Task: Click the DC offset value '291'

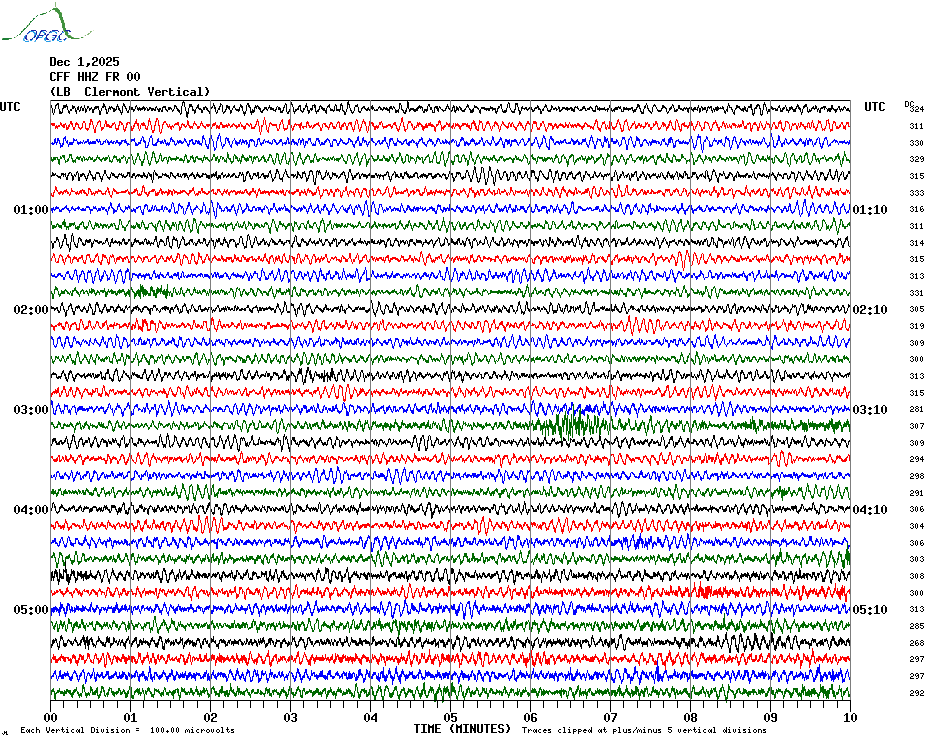Action: (917, 492)
